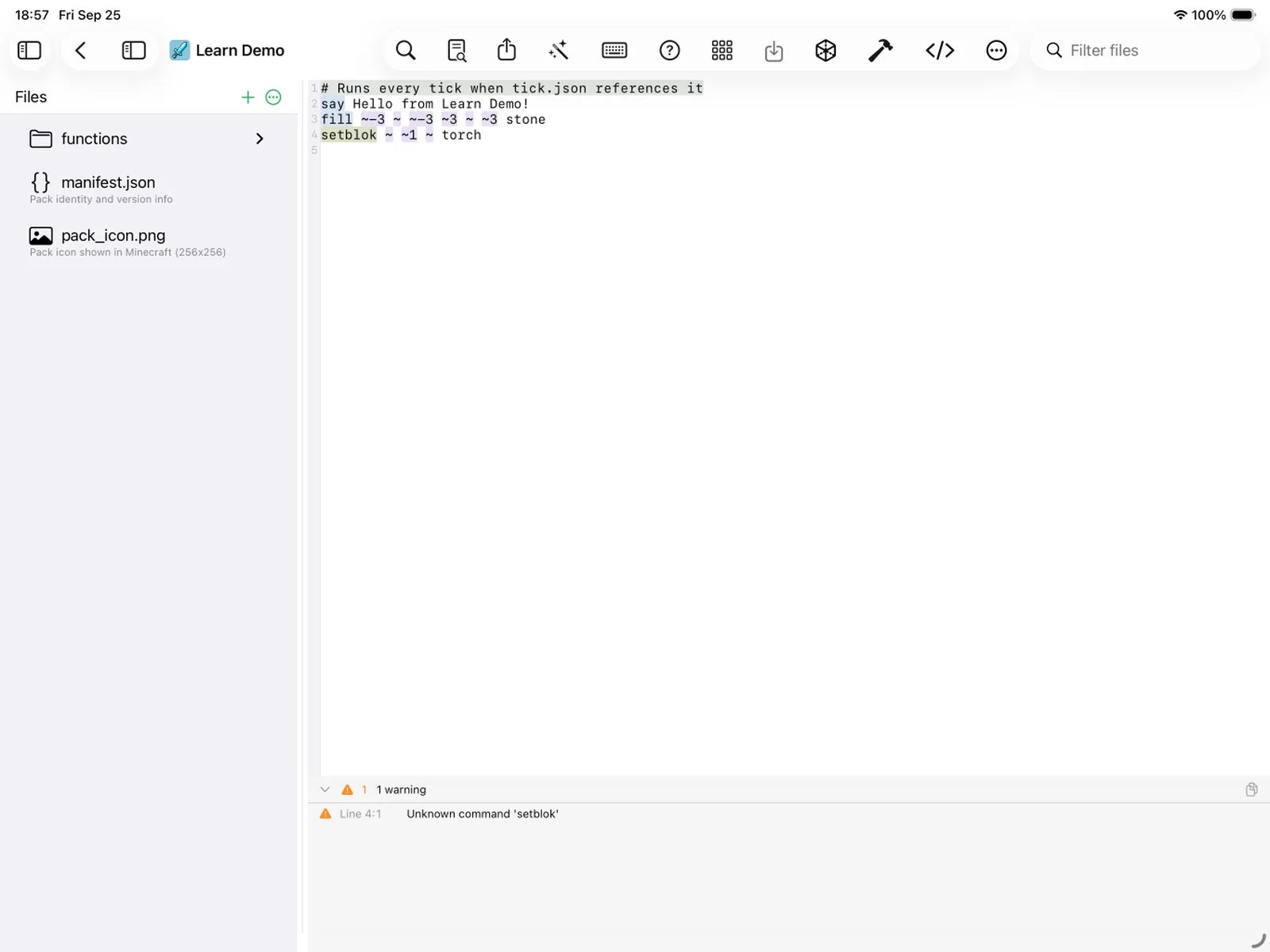This screenshot has height=952, width=1270.
Task: Open manifest.json file
Action: pos(148,189)
